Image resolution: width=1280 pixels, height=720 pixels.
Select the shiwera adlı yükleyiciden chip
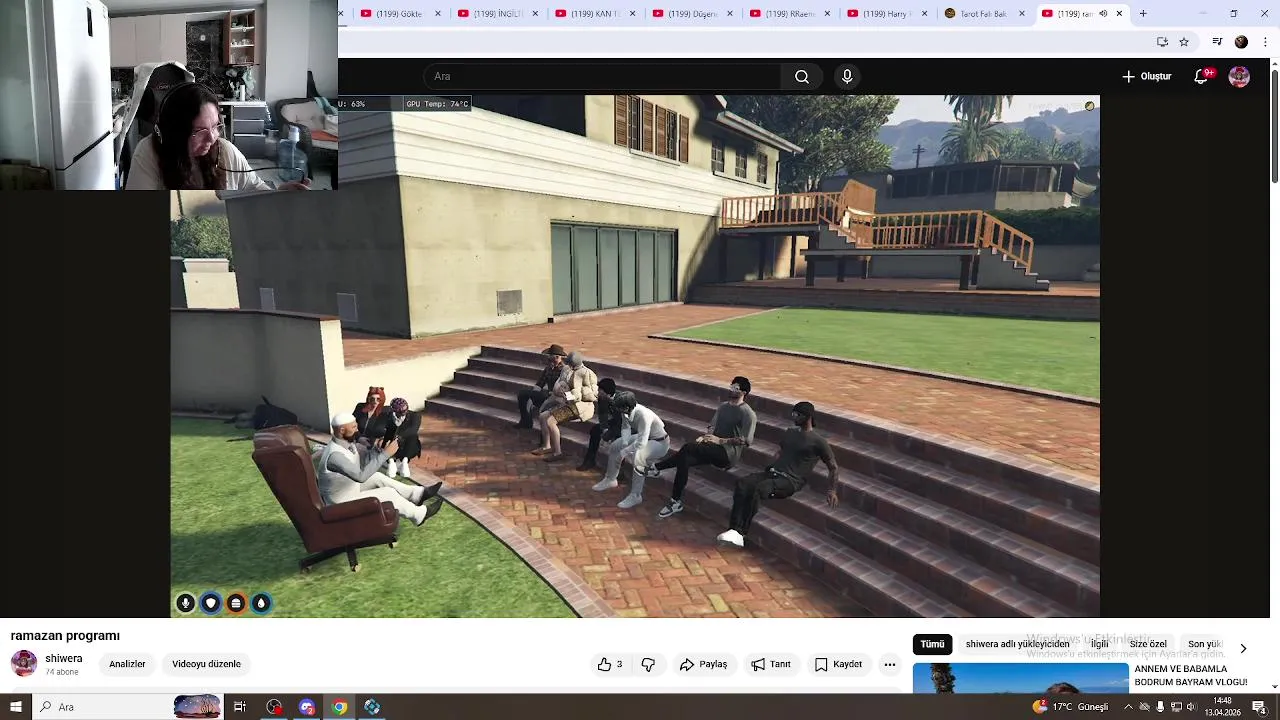(1017, 645)
